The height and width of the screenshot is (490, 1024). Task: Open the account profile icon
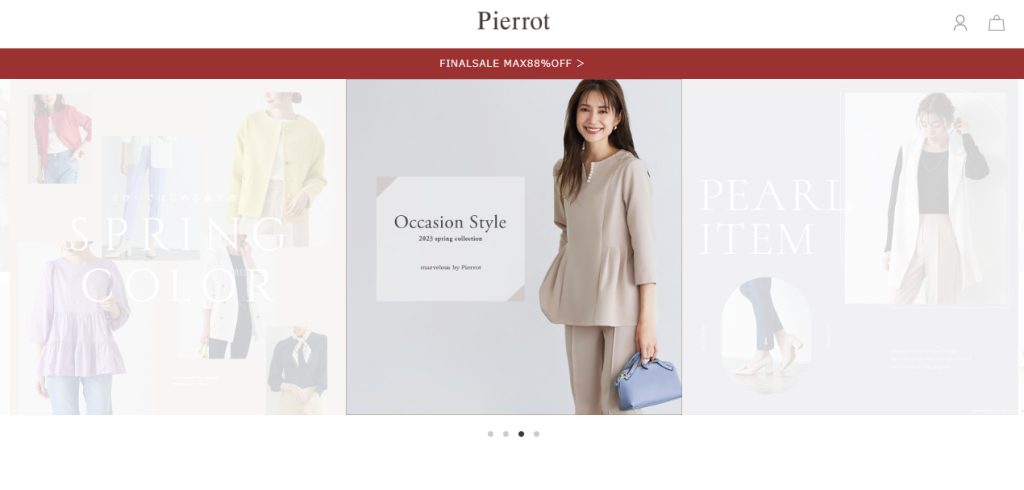(x=960, y=23)
